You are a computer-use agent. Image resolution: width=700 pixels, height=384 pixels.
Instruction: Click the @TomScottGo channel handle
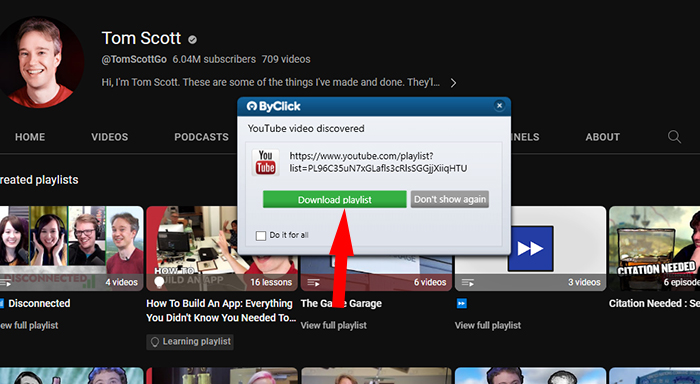(x=134, y=59)
